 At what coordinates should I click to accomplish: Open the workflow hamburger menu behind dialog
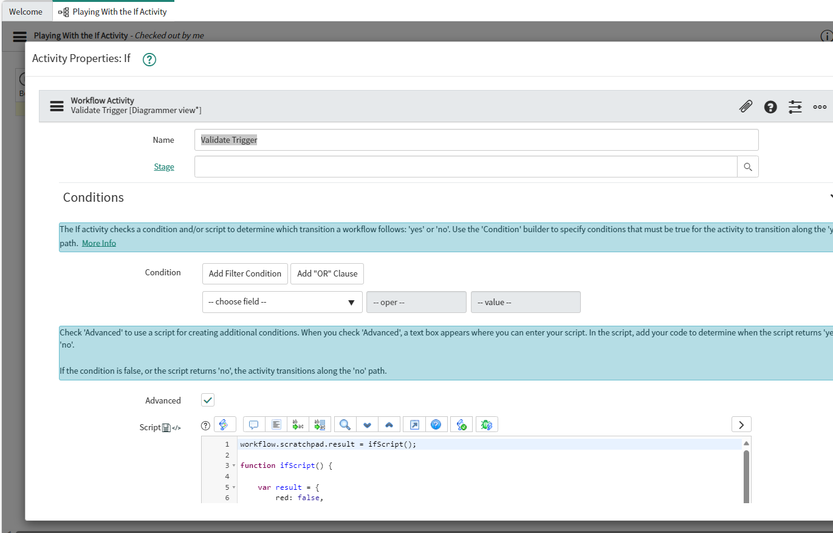tap(20, 36)
